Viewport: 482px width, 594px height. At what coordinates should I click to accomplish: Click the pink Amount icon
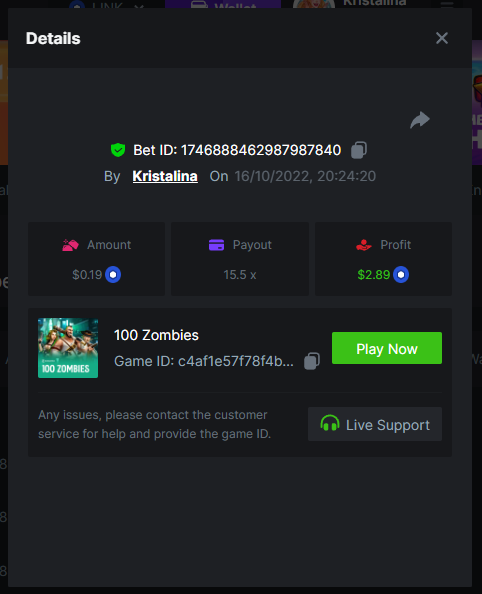70,245
